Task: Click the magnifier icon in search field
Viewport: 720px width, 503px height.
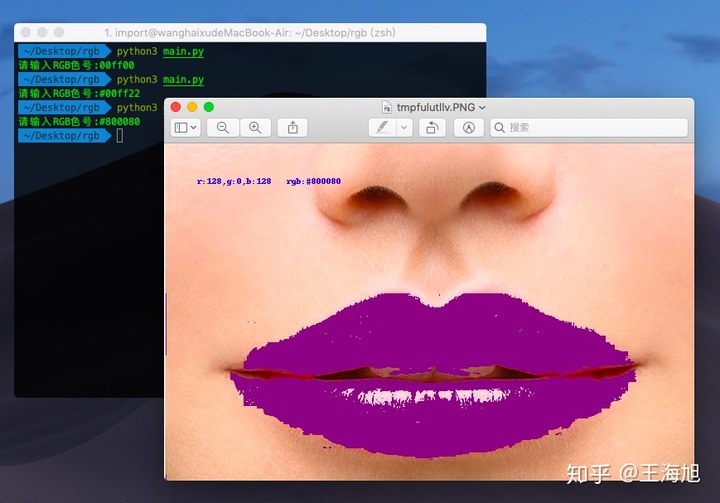Action: 500,128
